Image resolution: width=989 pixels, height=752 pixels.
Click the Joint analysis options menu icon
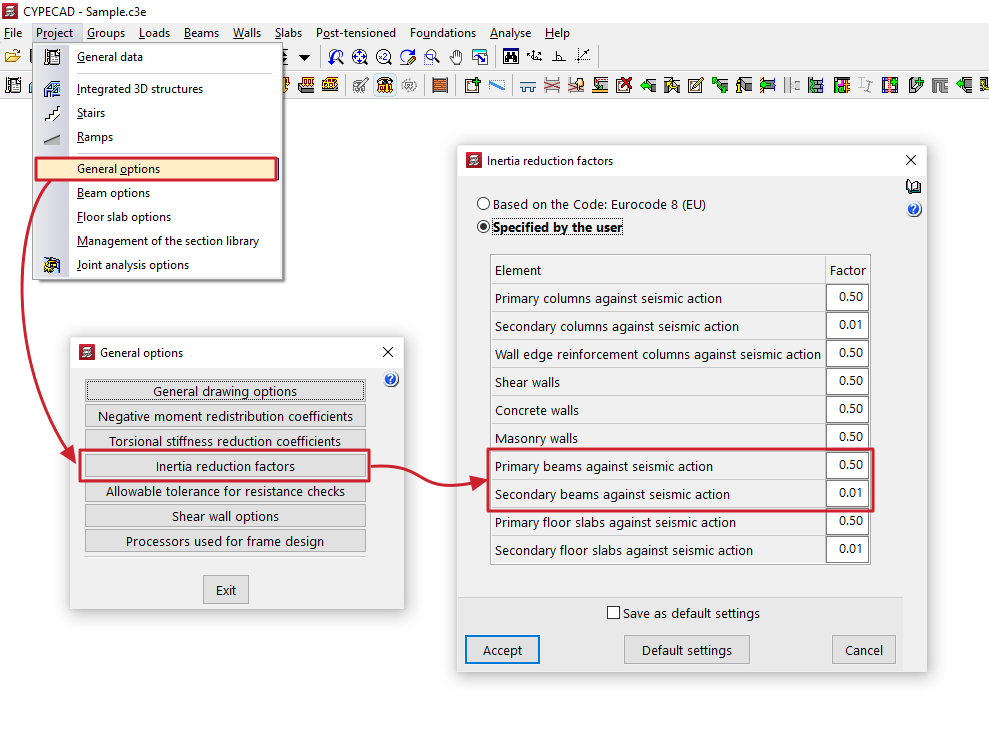(52, 265)
